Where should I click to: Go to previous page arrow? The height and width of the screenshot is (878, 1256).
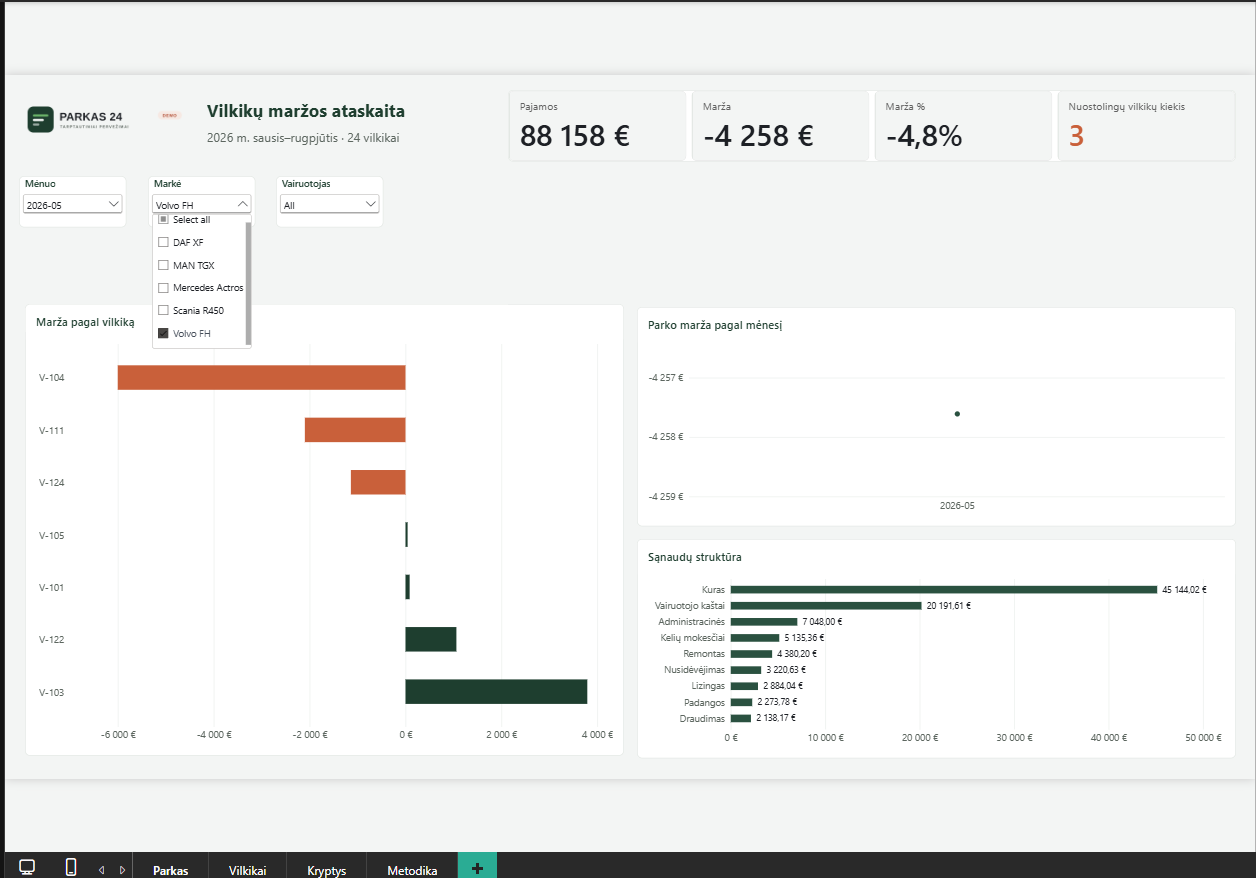click(101, 870)
